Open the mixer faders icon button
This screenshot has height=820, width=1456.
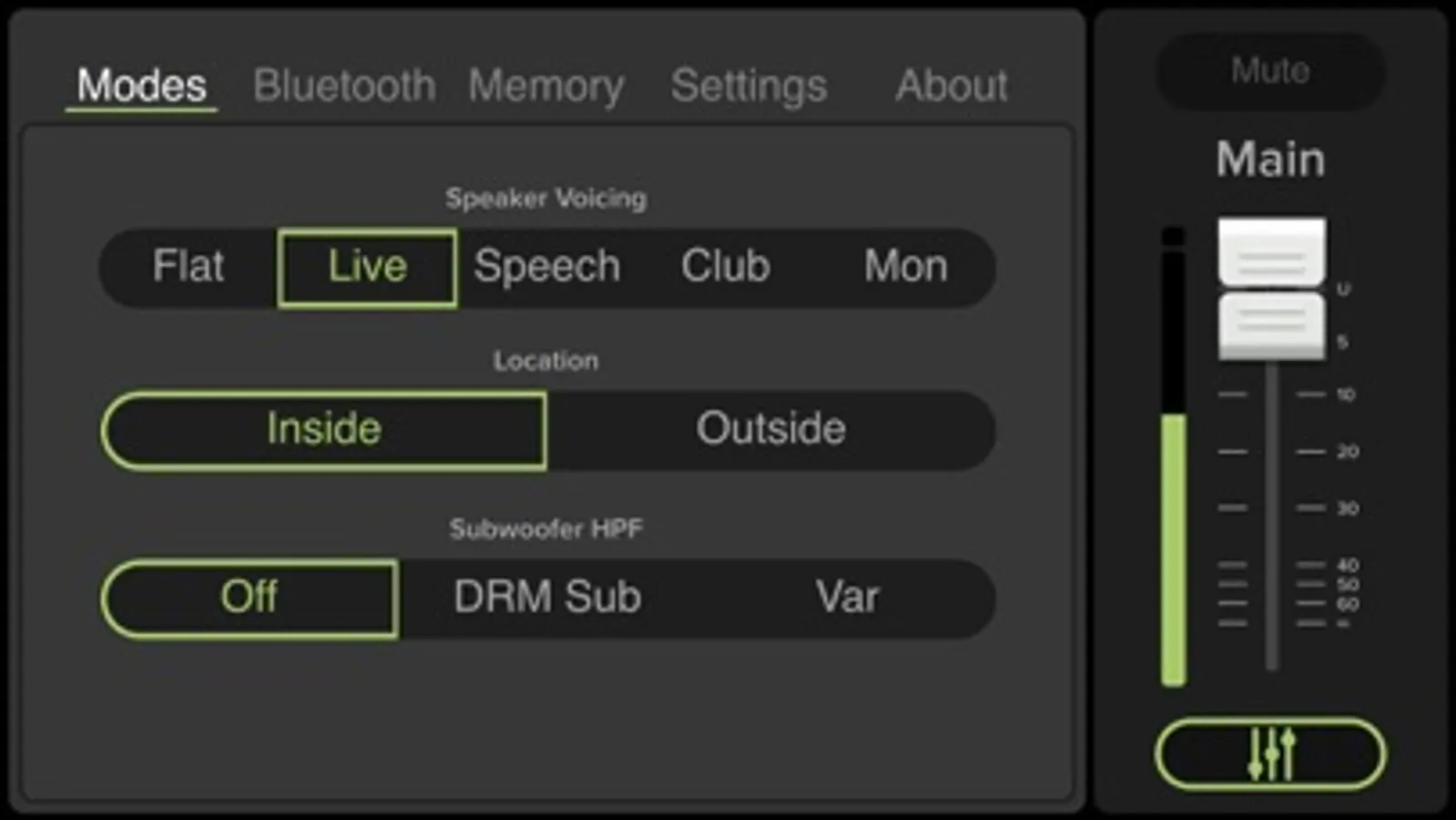point(1270,753)
